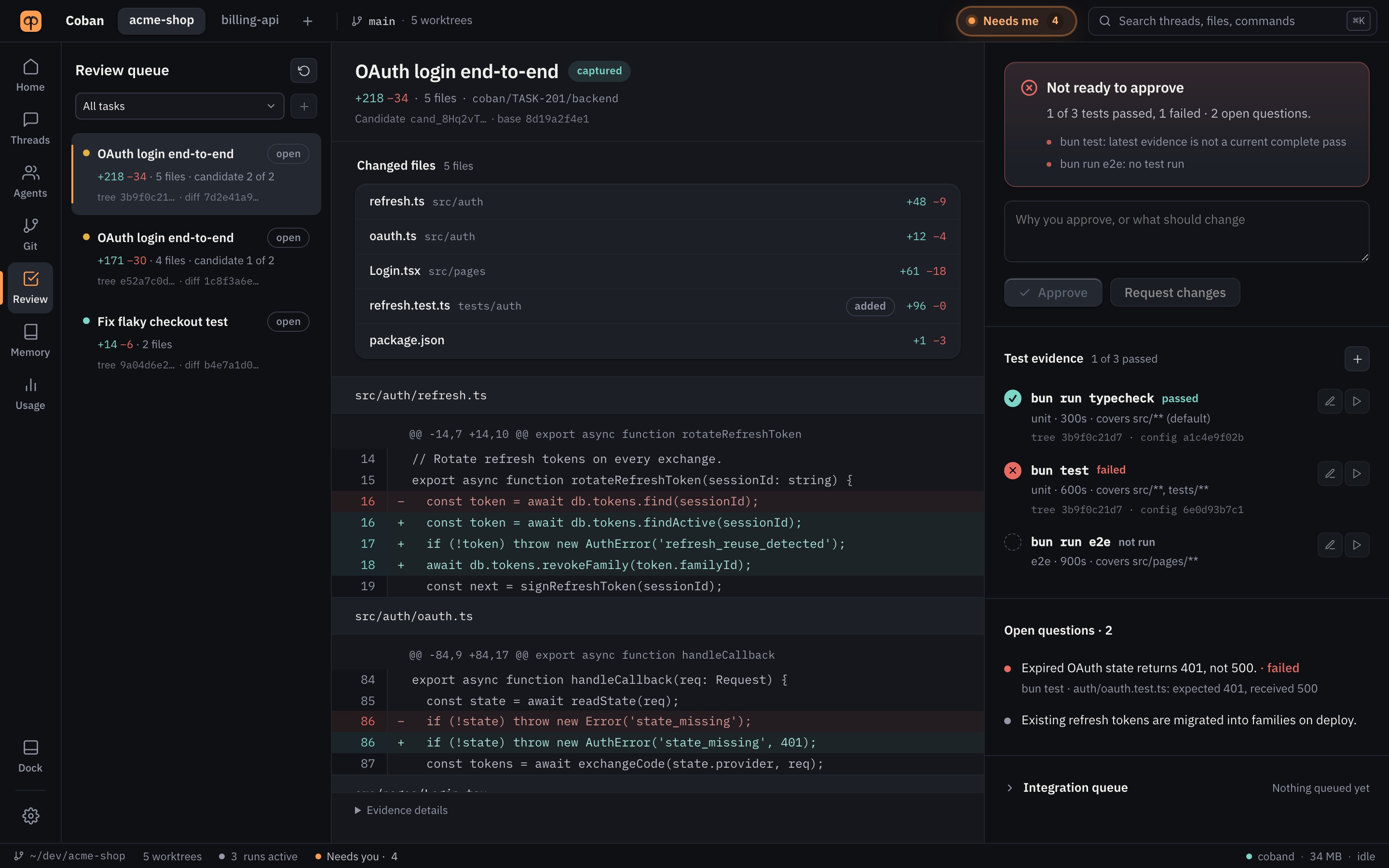Open refresh.test.ts in changed files
The width and height of the screenshot is (1389, 868).
coord(657,306)
